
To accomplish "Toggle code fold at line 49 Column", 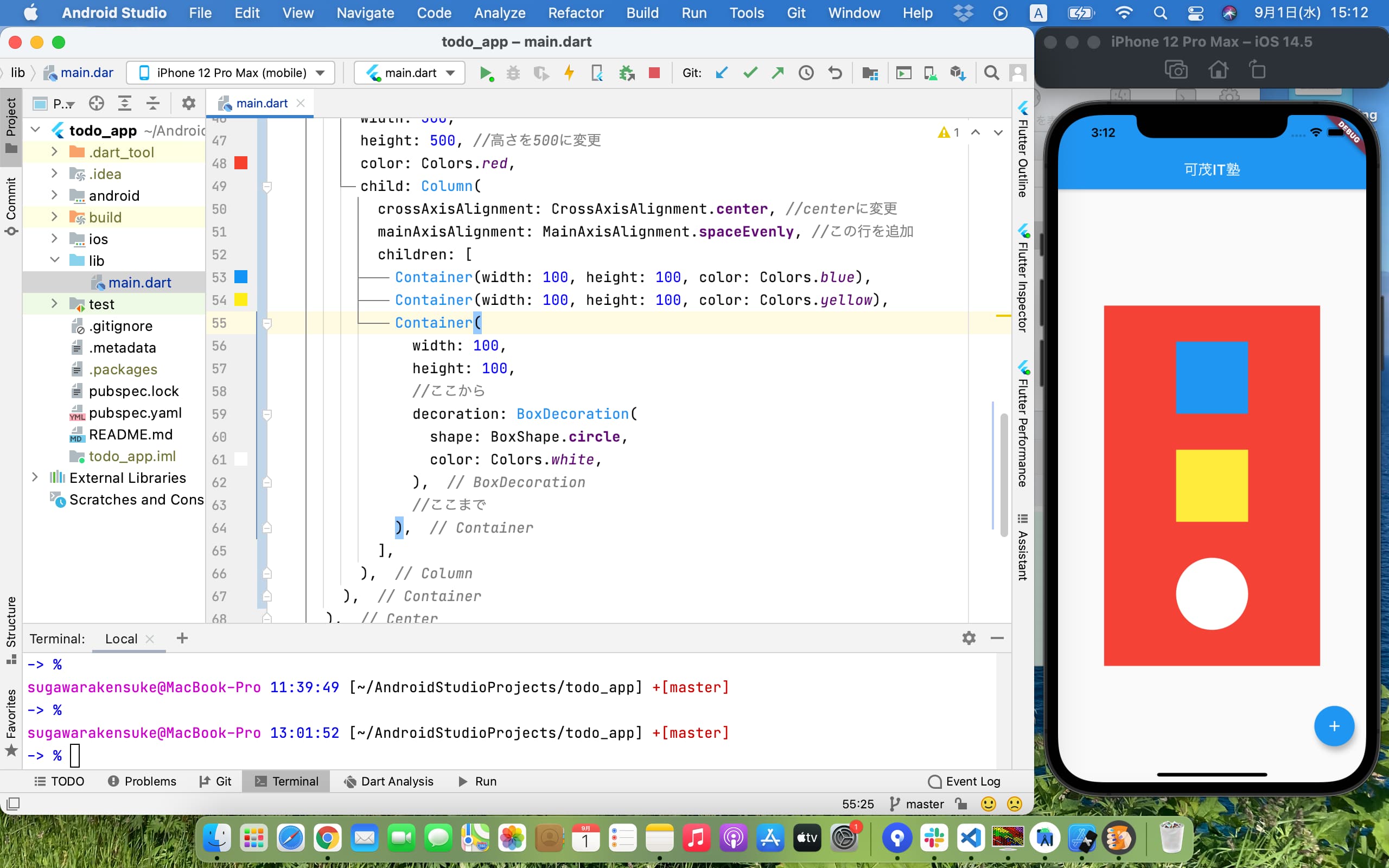I will click(267, 187).
